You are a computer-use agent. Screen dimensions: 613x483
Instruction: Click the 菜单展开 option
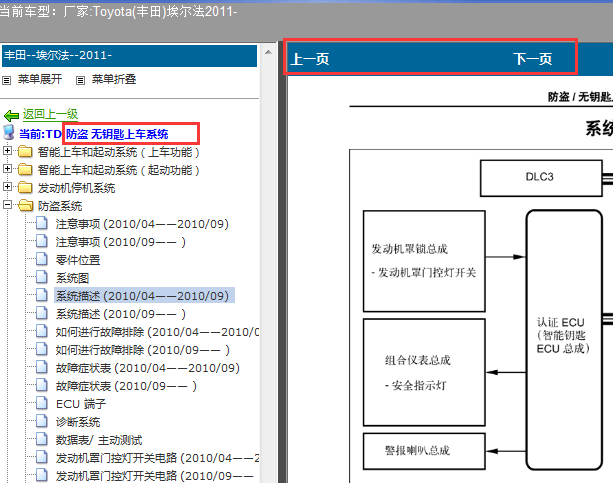(x=40, y=79)
